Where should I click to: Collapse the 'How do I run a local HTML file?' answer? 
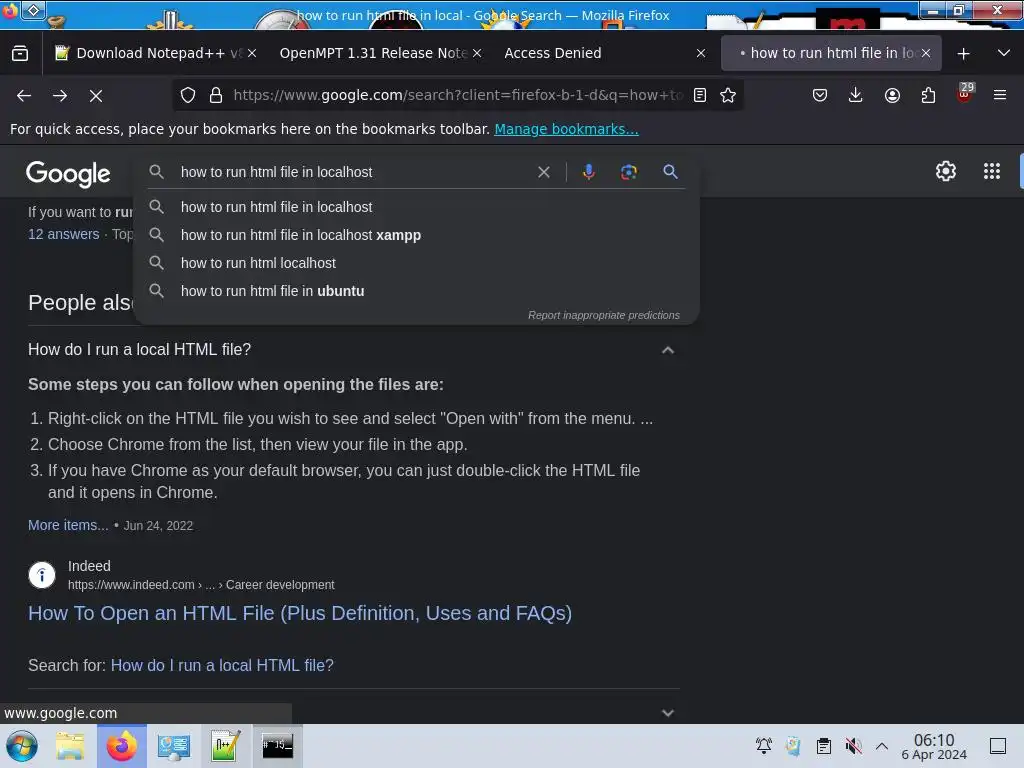tap(667, 351)
